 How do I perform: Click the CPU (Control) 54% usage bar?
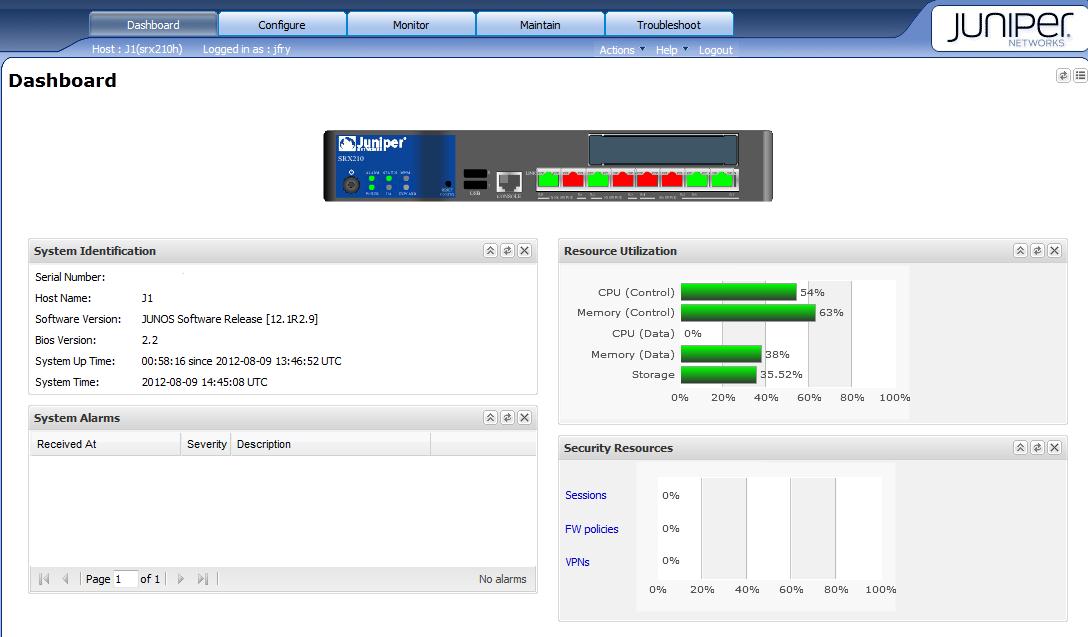click(x=738, y=292)
